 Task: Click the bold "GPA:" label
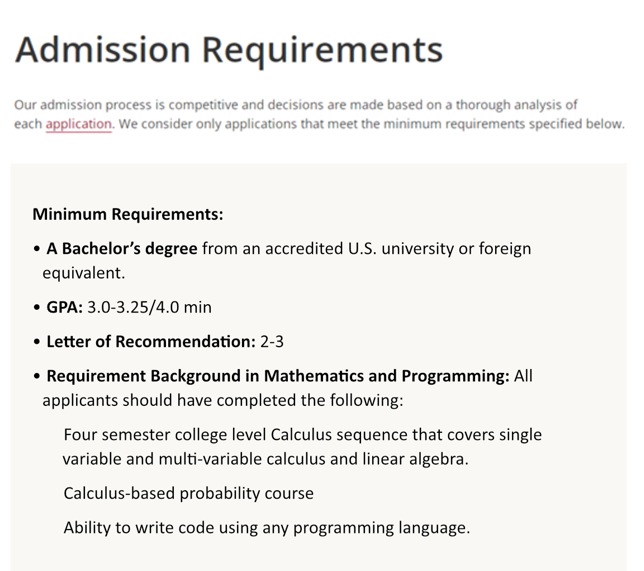pos(64,307)
